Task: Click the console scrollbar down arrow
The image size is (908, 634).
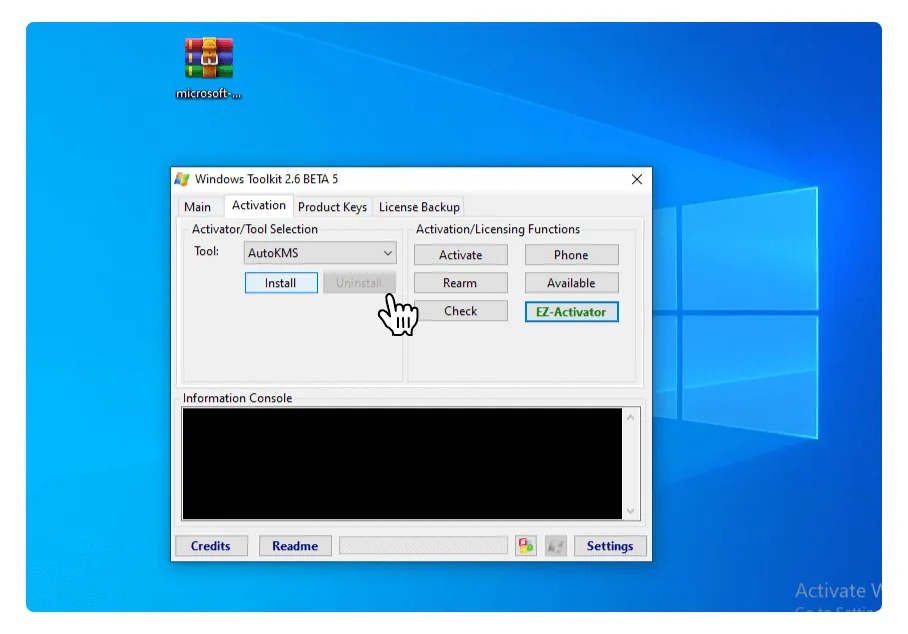Action: (631, 511)
